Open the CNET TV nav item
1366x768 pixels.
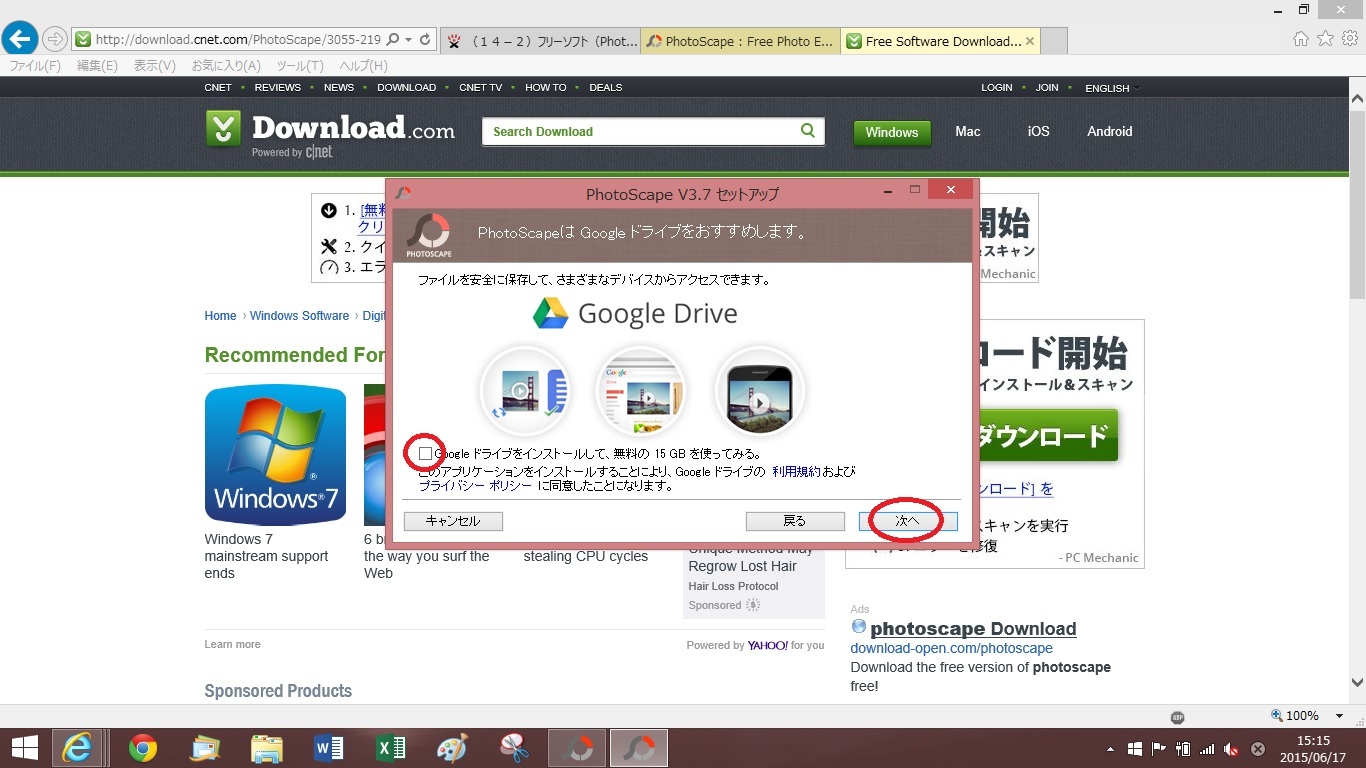[x=481, y=87]
